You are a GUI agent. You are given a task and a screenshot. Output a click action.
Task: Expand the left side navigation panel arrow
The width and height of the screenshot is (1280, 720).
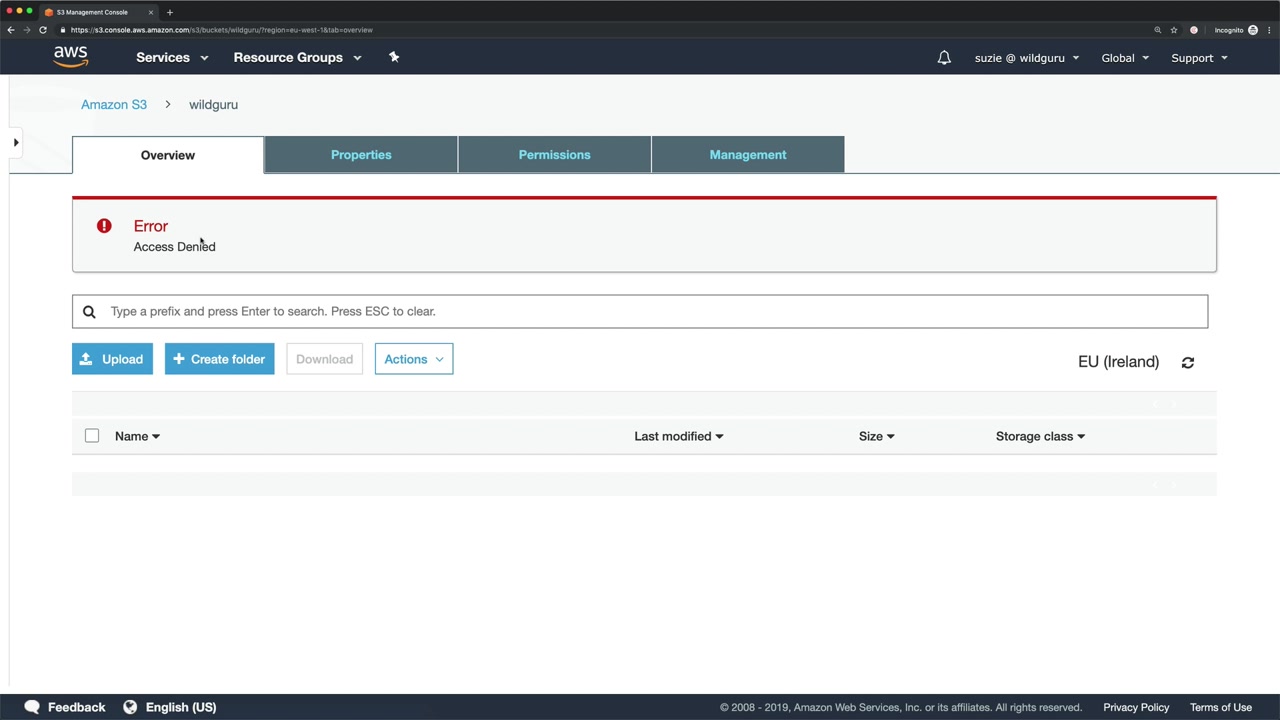coord(16,143)
